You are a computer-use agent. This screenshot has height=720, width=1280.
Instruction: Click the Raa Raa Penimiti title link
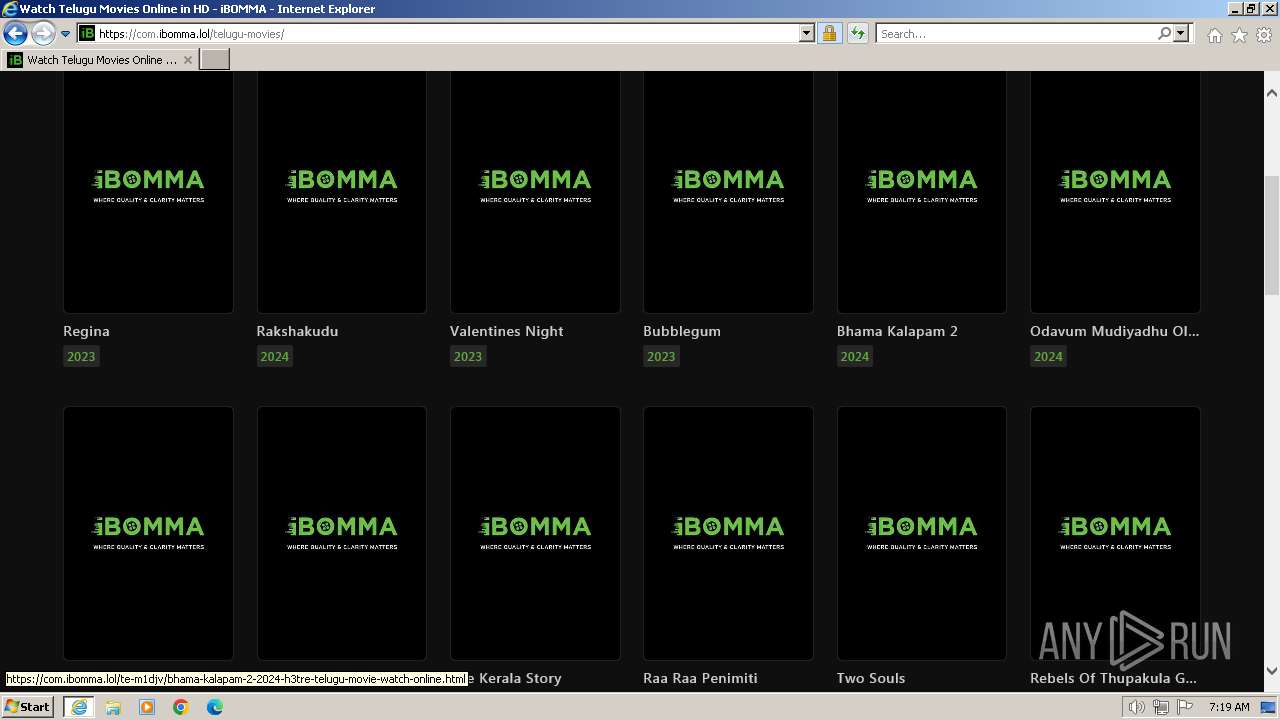700,678
